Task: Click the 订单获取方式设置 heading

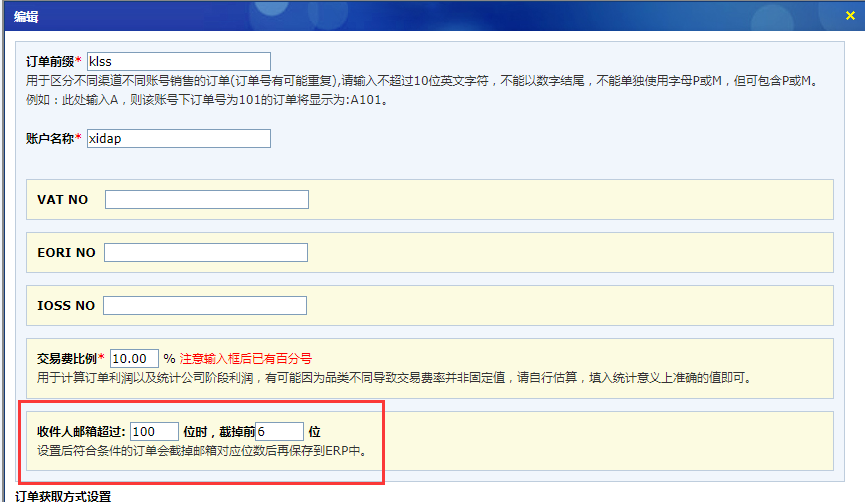Action: pos(63,496)
